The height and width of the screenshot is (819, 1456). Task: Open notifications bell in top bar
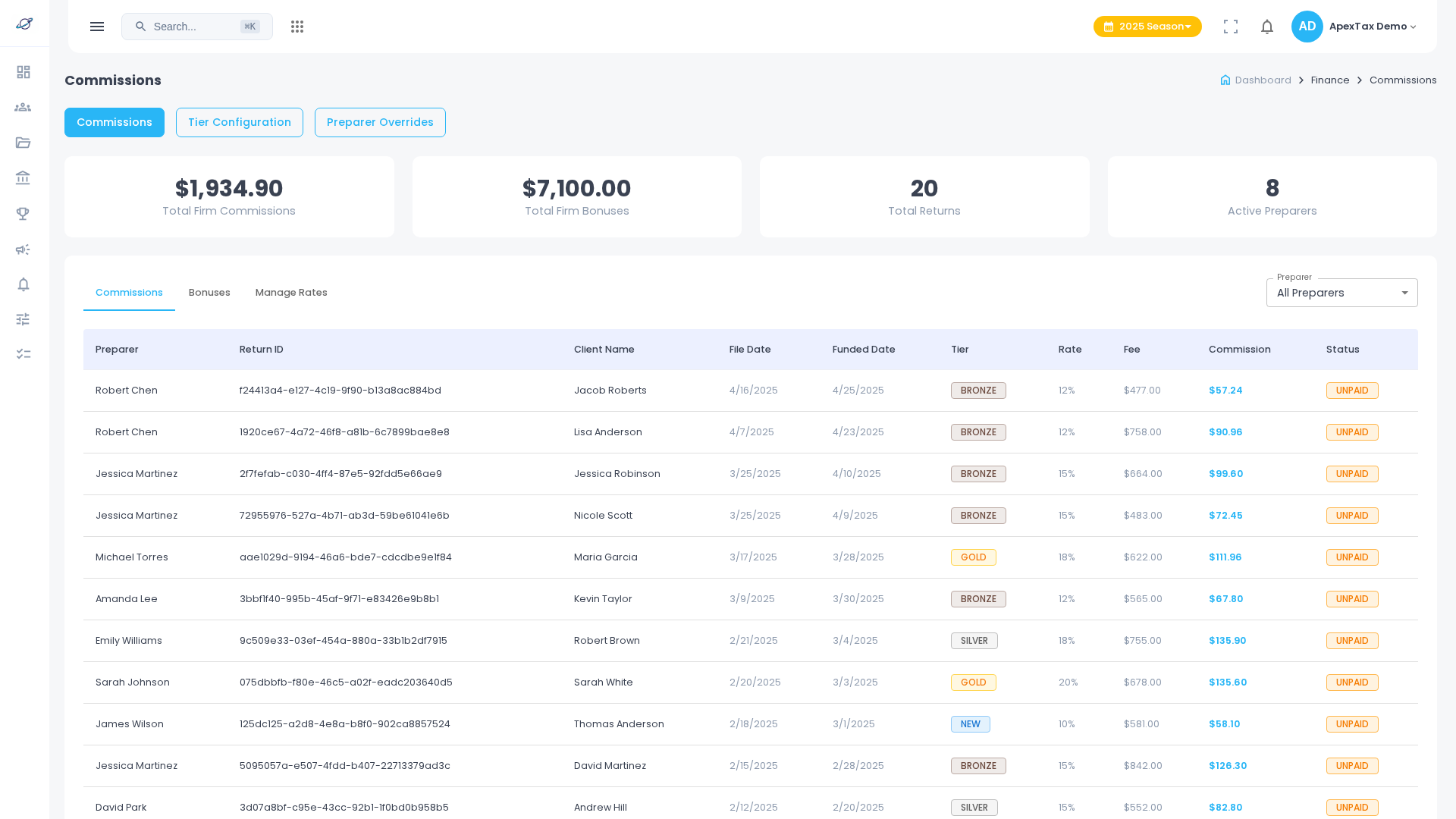click(1267, 27)
